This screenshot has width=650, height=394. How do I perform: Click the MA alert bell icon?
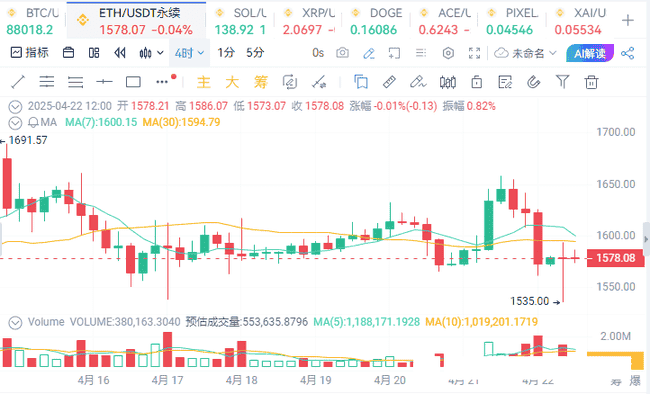[x=33, y=122]
